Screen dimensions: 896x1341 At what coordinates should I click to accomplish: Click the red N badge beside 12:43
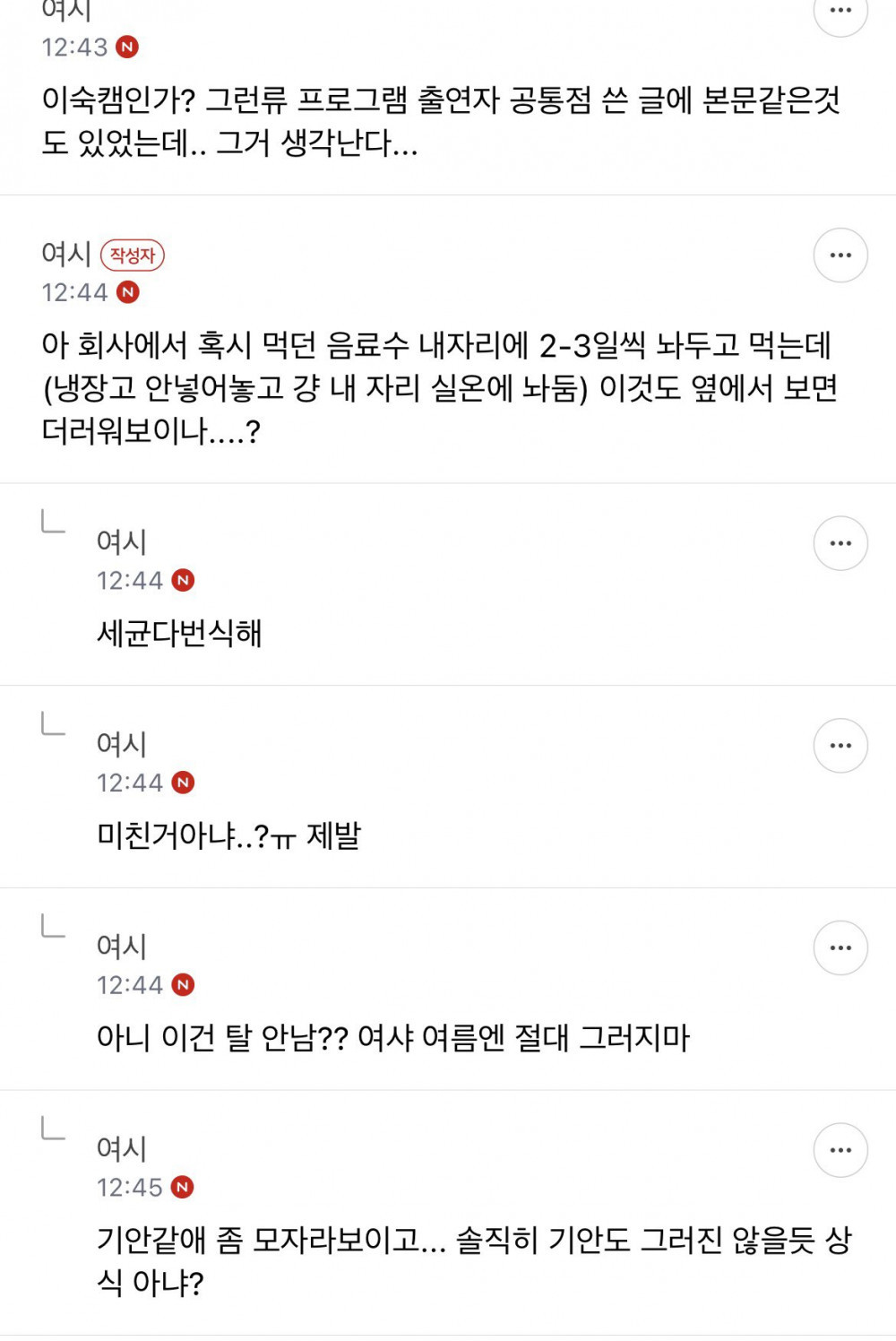[x=128, y=48]
